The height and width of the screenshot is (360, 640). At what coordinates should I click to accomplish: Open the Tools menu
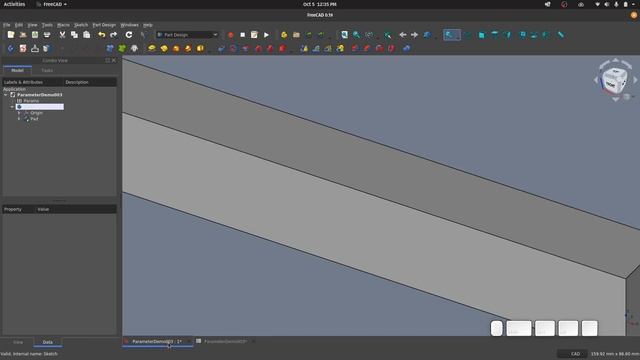[x=47, y=25]
